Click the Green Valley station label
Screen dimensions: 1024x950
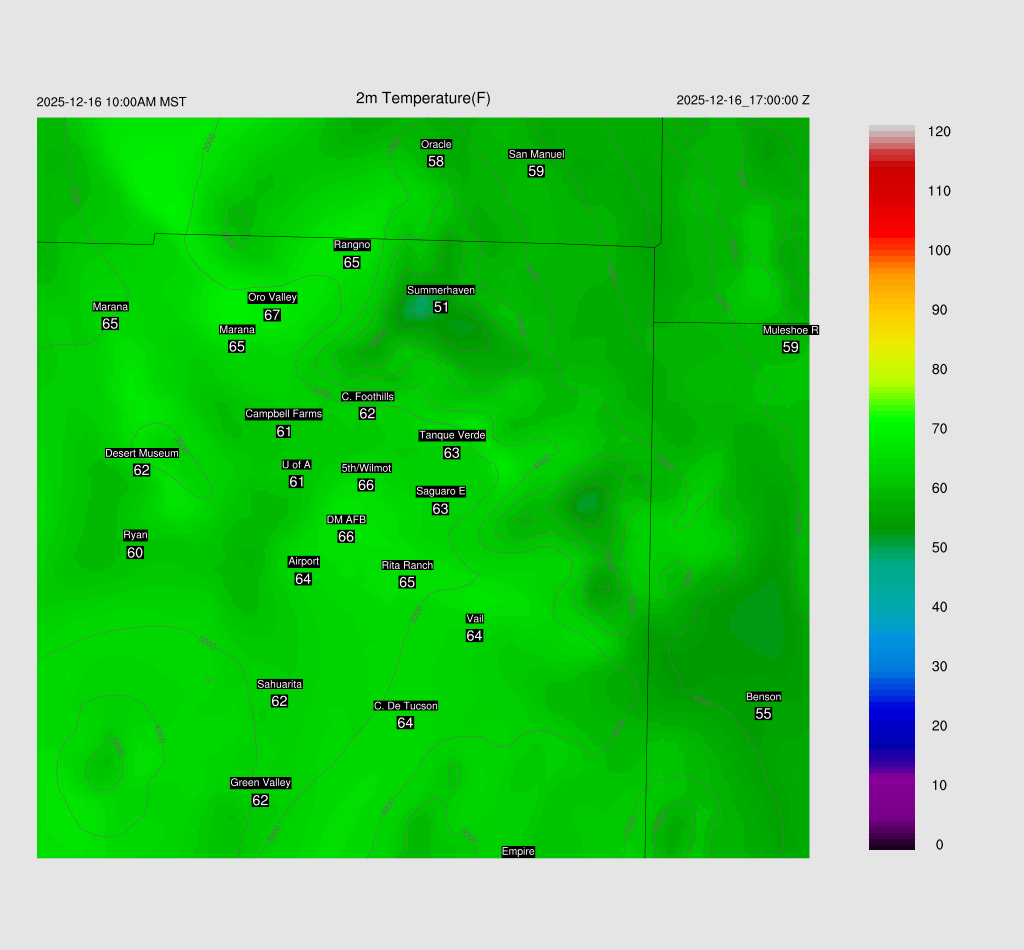click(260, 783)
